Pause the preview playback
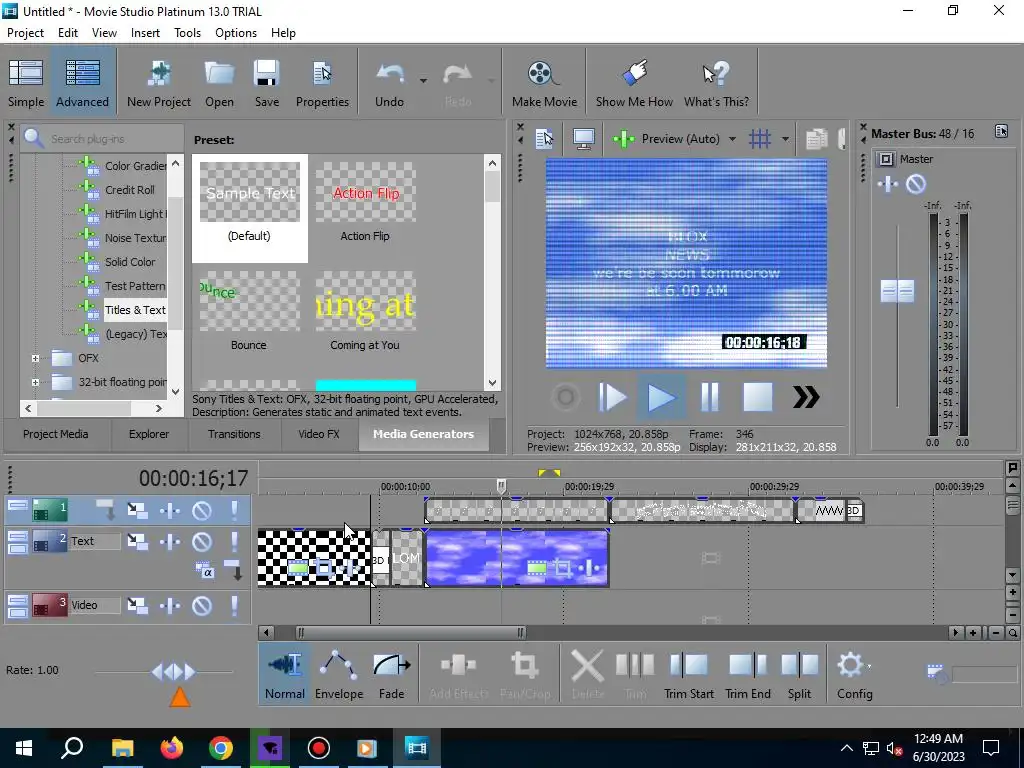The width and height of the screenshot is (1024, 768). tap(710, 397)
